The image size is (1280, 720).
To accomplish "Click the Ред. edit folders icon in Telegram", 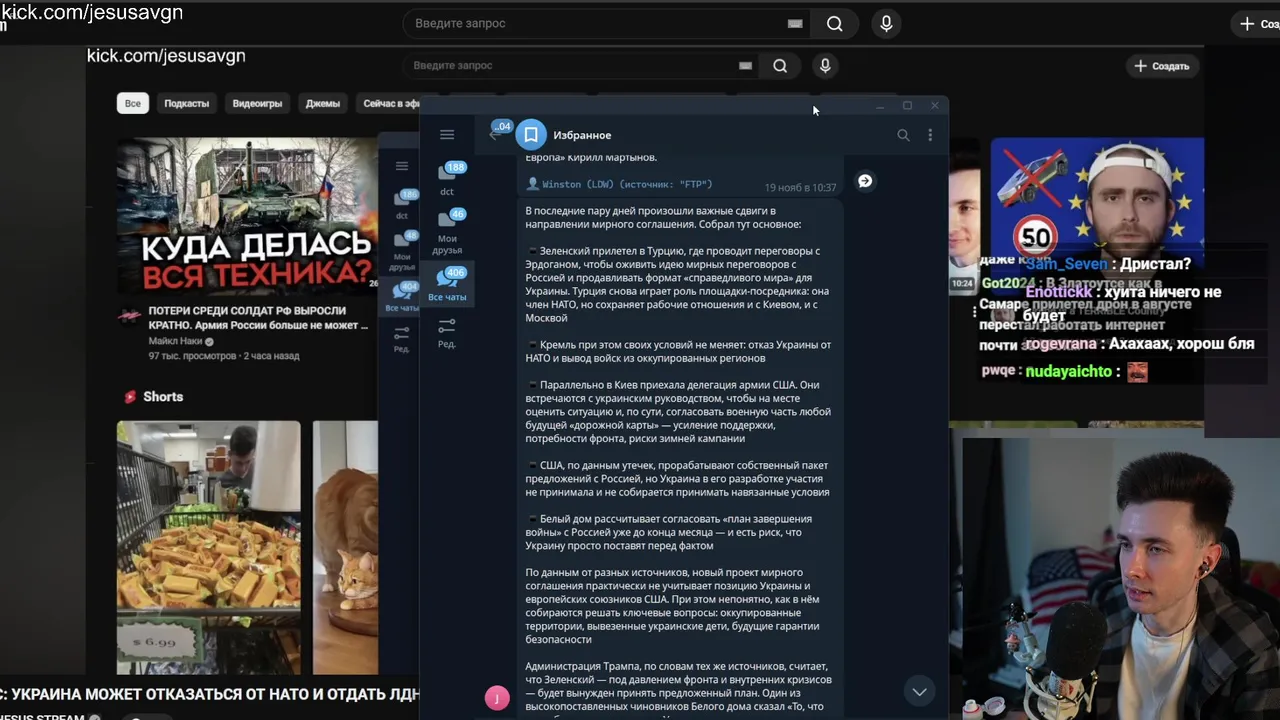I will 447,333.
